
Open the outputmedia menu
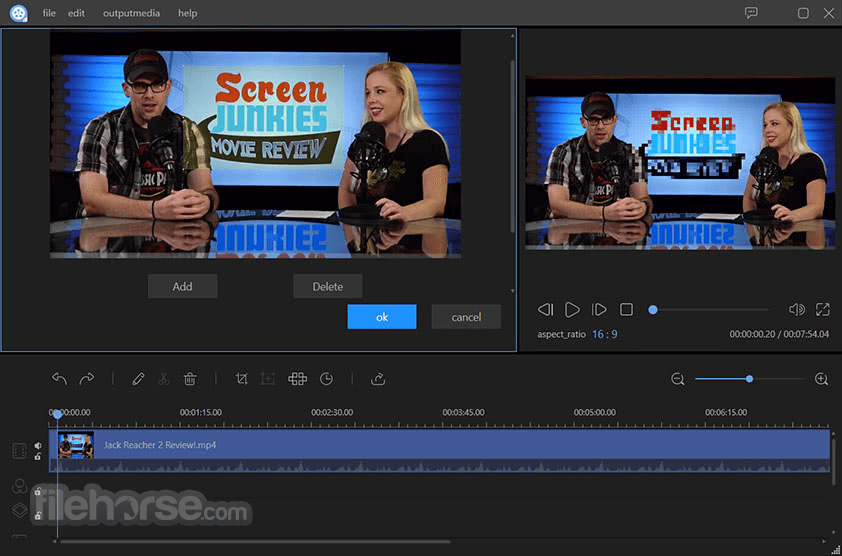tap(132, 13)
